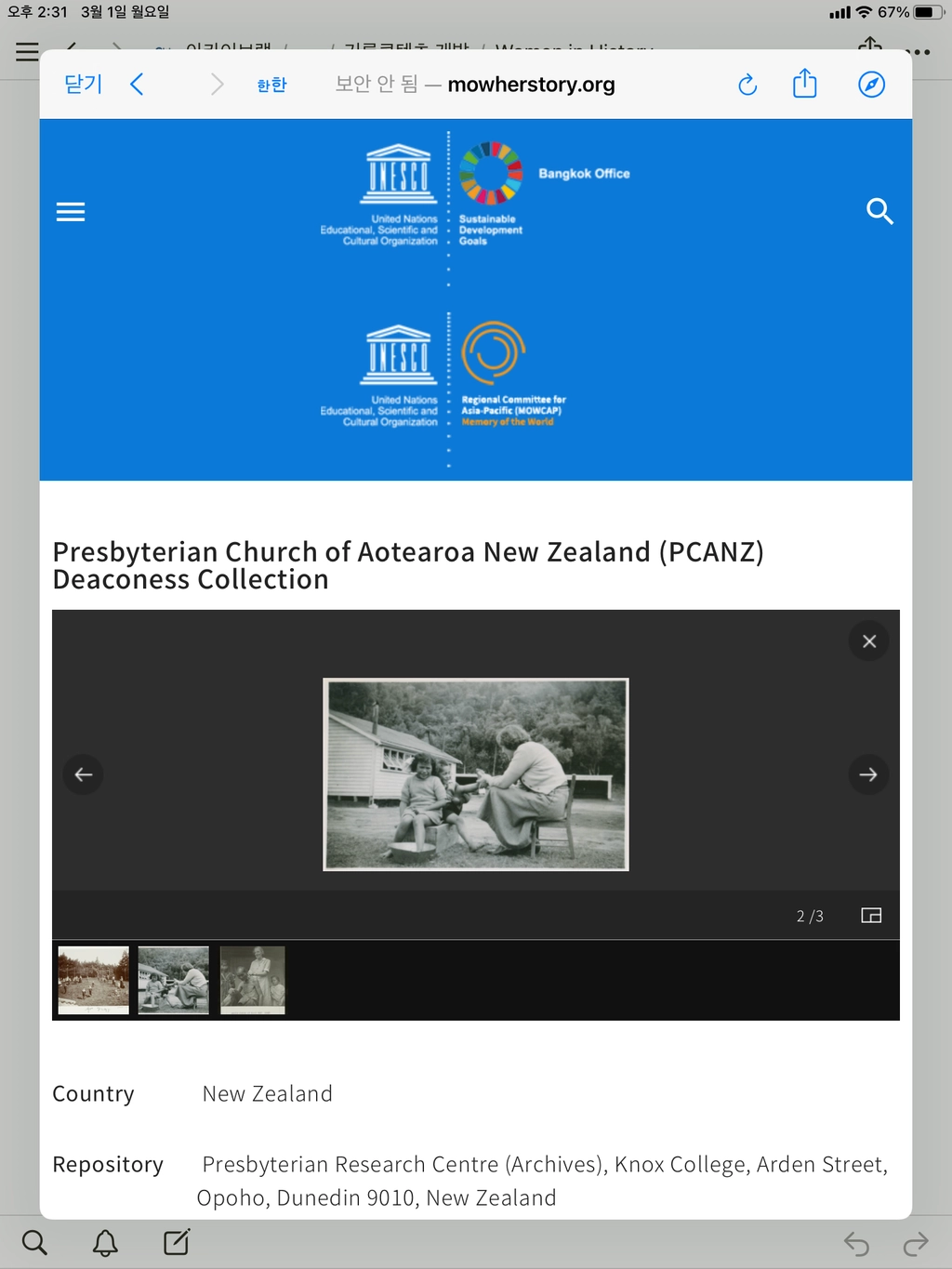Click the New Zealand country value
The image size is (952, 1269).
(x=267, y=1094)
